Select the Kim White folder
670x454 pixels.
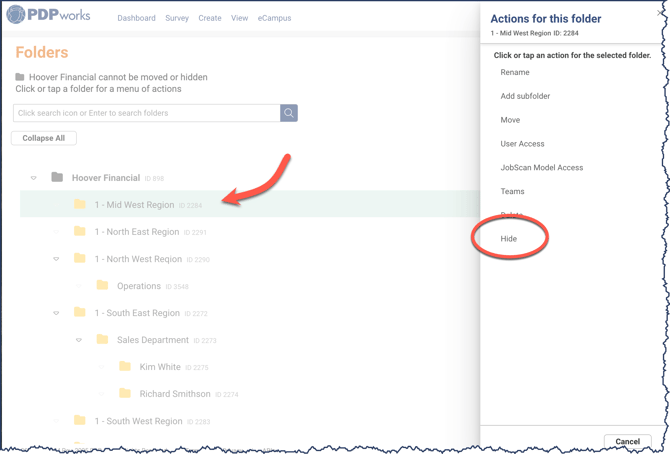coord(160,367)
